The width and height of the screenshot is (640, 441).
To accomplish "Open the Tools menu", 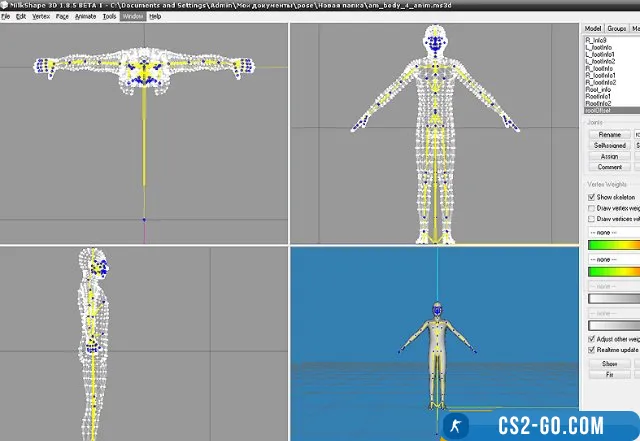I will tap(109, 17).
